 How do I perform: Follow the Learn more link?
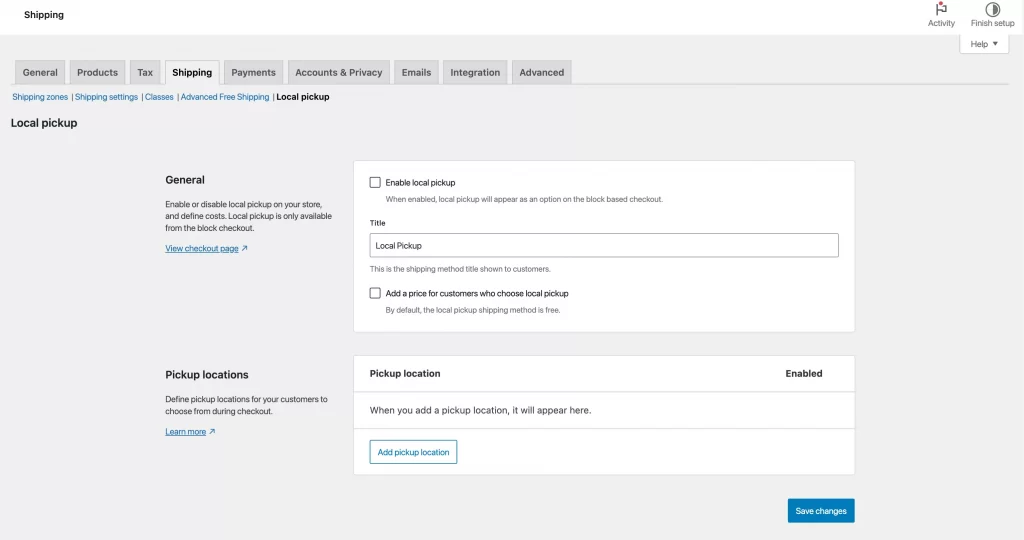click(x=185, y=432)
